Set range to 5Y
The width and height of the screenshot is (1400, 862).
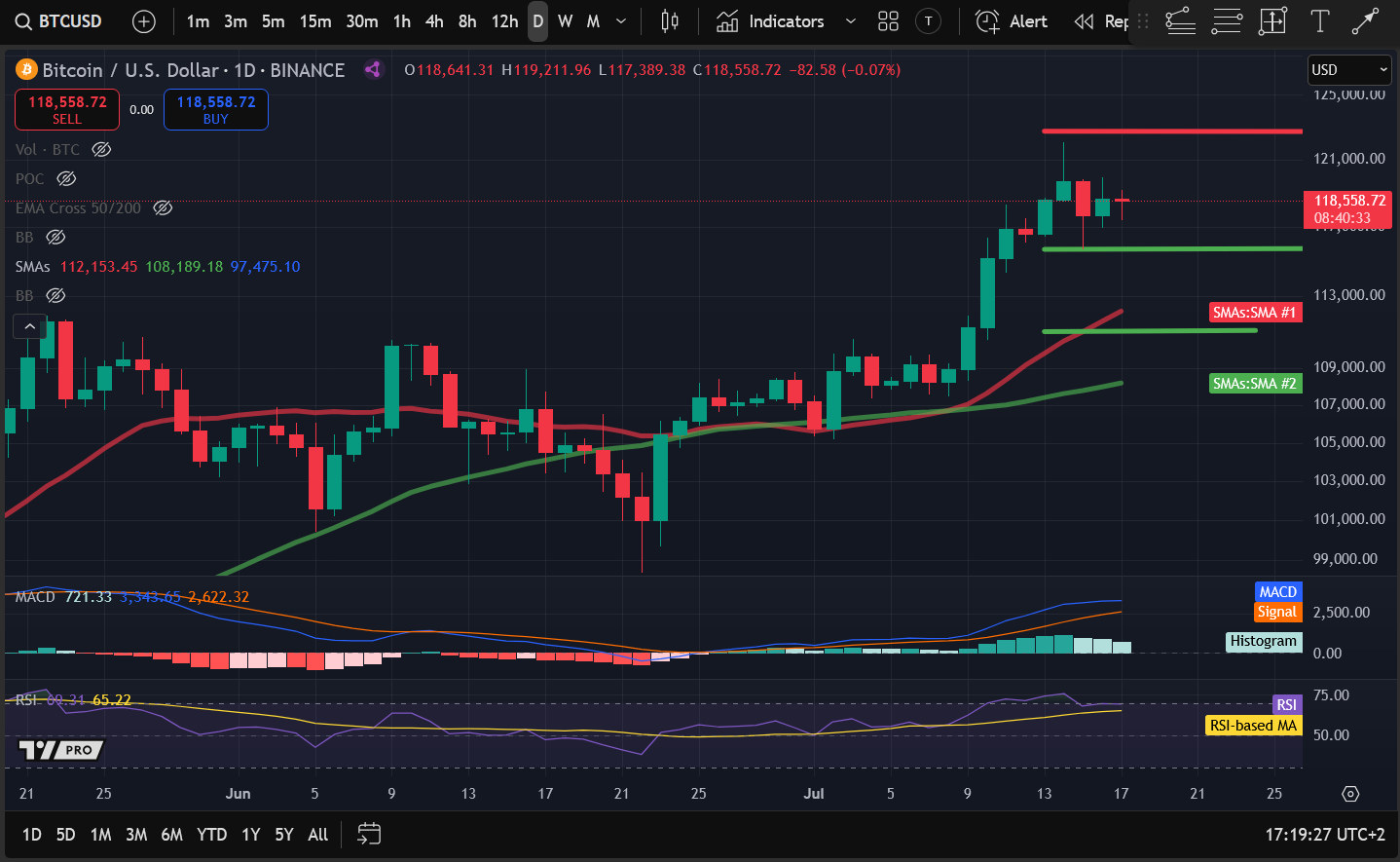point(284,835)
